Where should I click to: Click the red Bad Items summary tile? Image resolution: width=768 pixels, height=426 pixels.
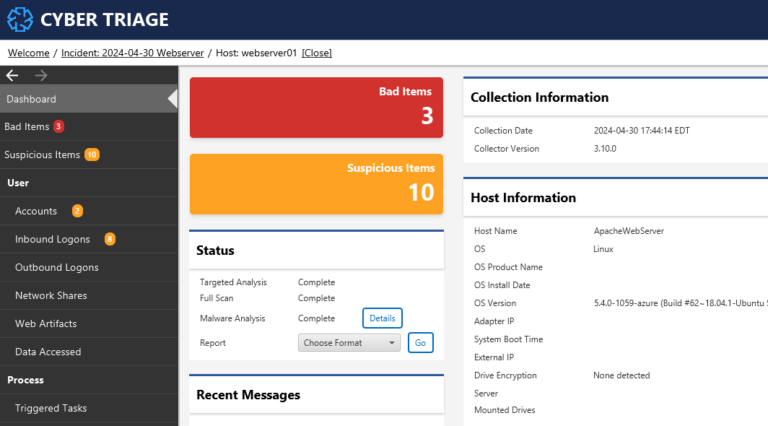[317, 106]
